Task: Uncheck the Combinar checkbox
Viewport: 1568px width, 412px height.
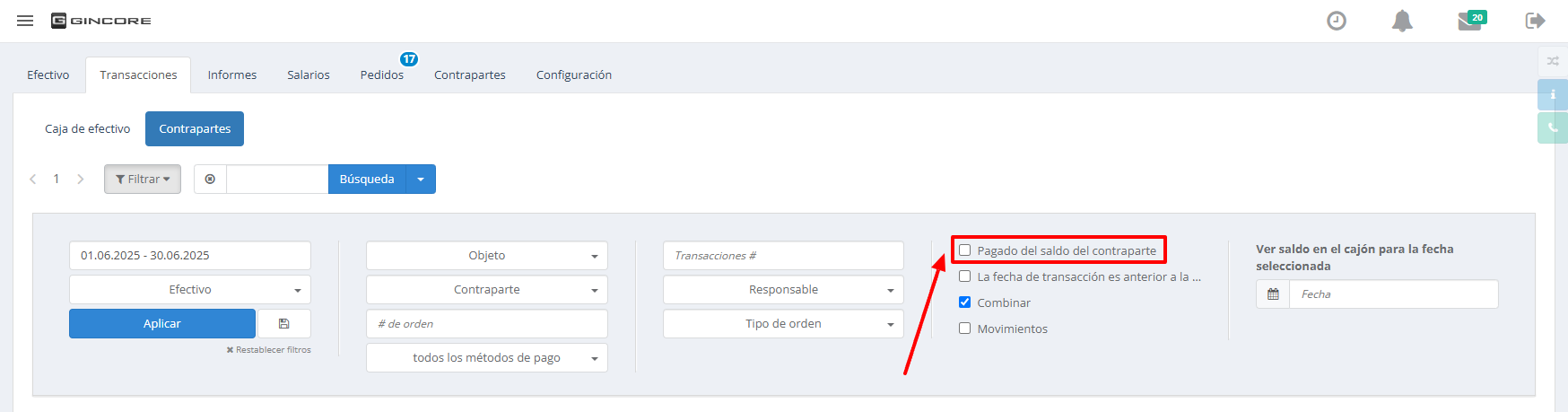Action: (965, 302)
